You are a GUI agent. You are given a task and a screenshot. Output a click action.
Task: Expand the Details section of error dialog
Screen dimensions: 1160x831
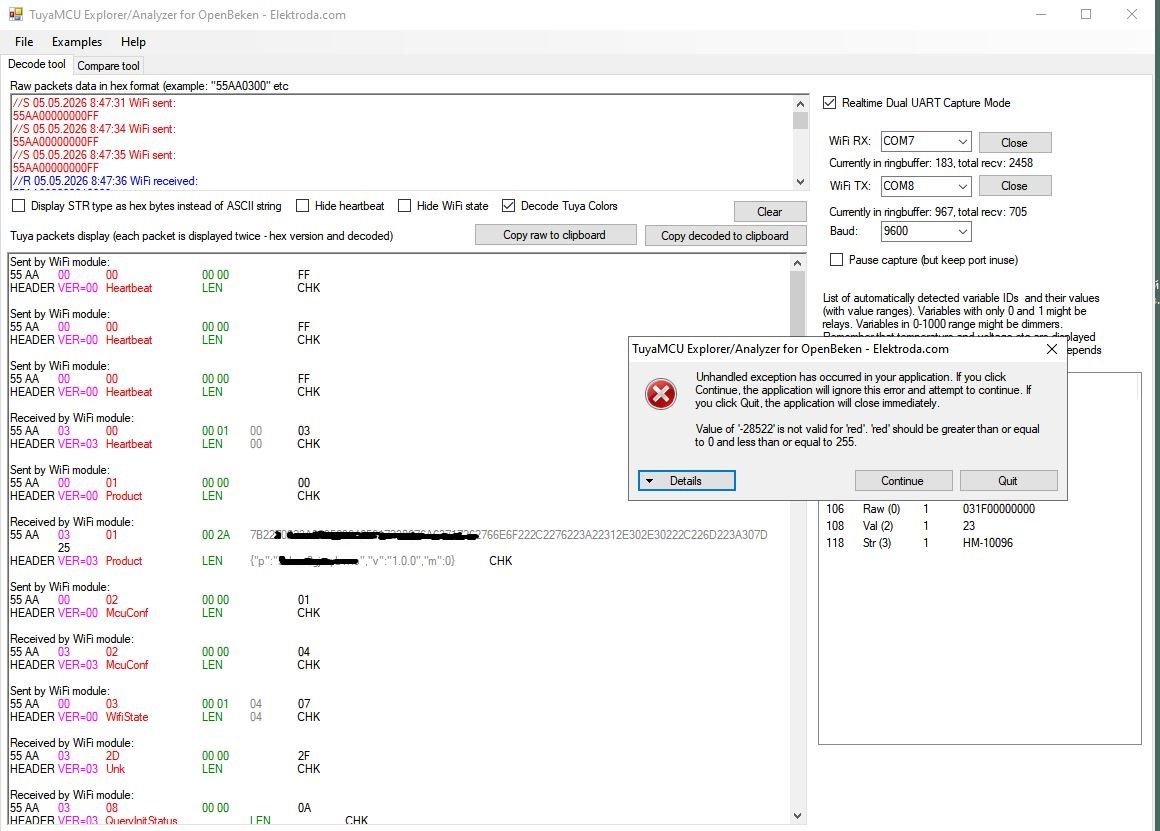tap(687, 481)
